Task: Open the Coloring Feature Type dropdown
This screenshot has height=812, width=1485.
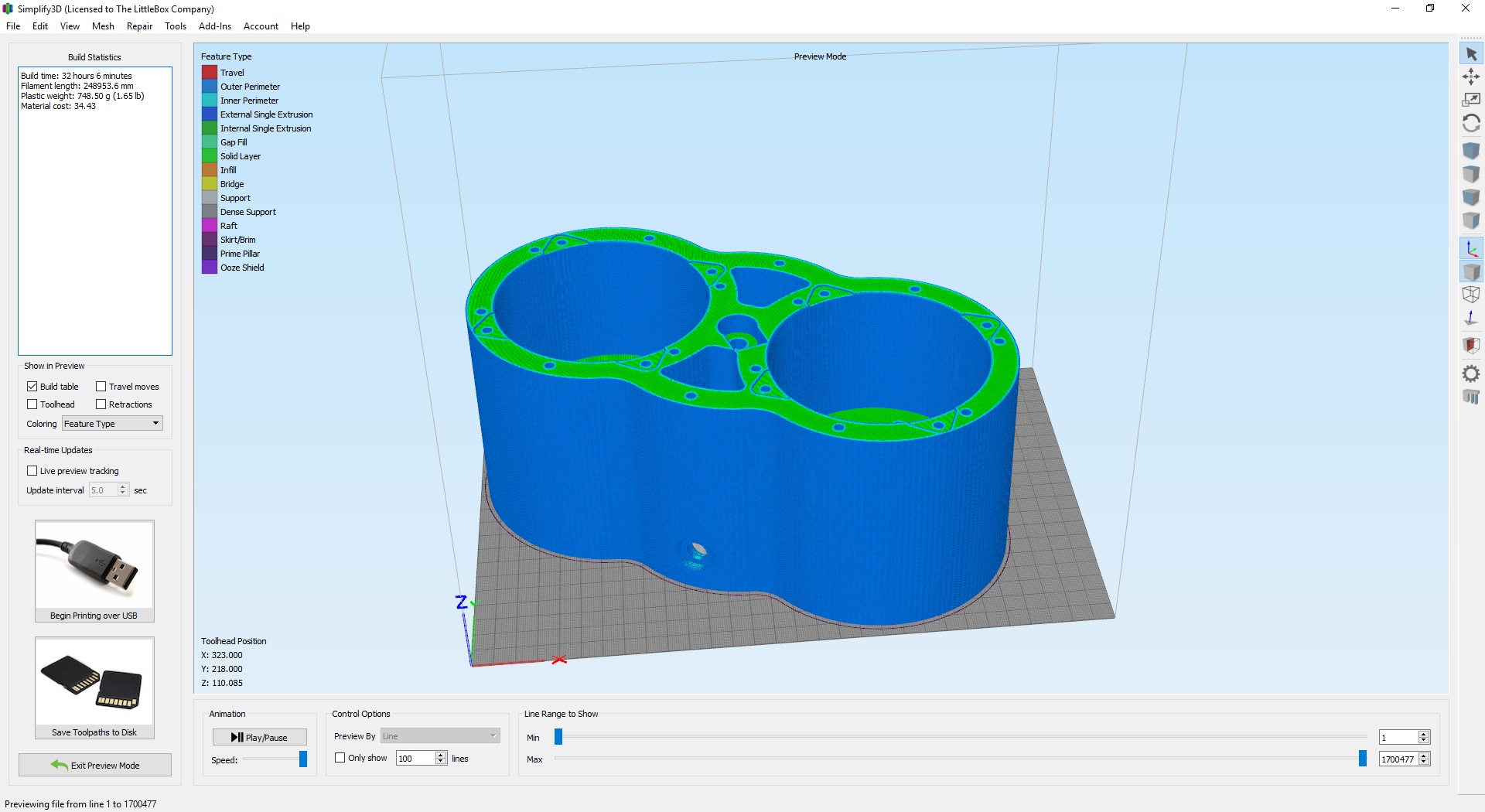Action: coord(112,424)
